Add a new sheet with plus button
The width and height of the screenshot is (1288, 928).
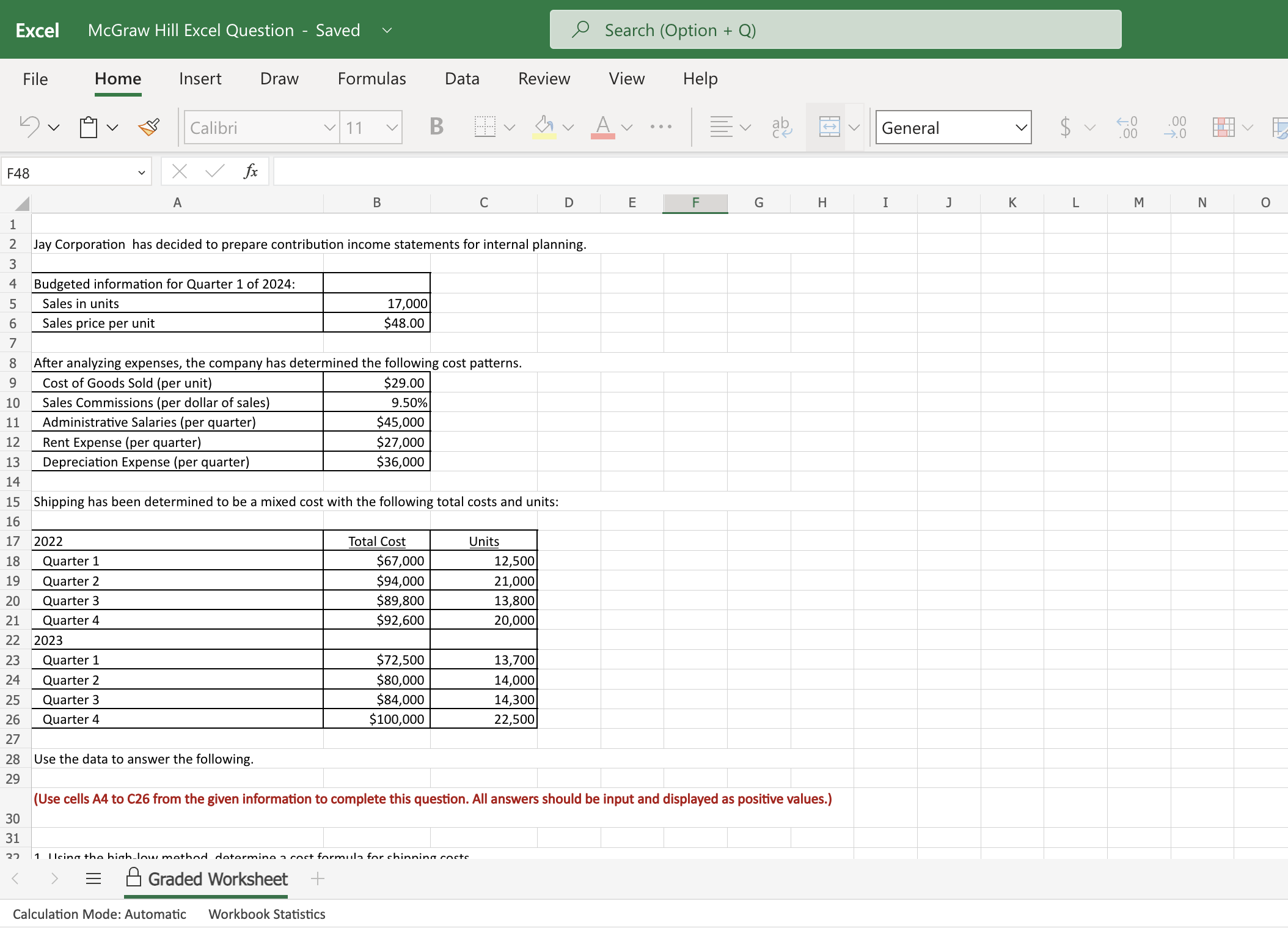click(x=317, y=879)
